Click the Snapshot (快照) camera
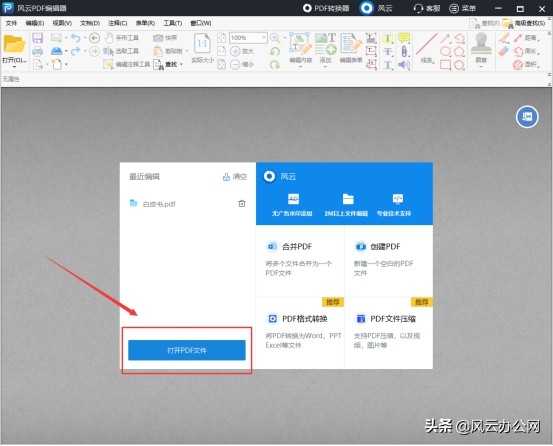 pos(165,38)
